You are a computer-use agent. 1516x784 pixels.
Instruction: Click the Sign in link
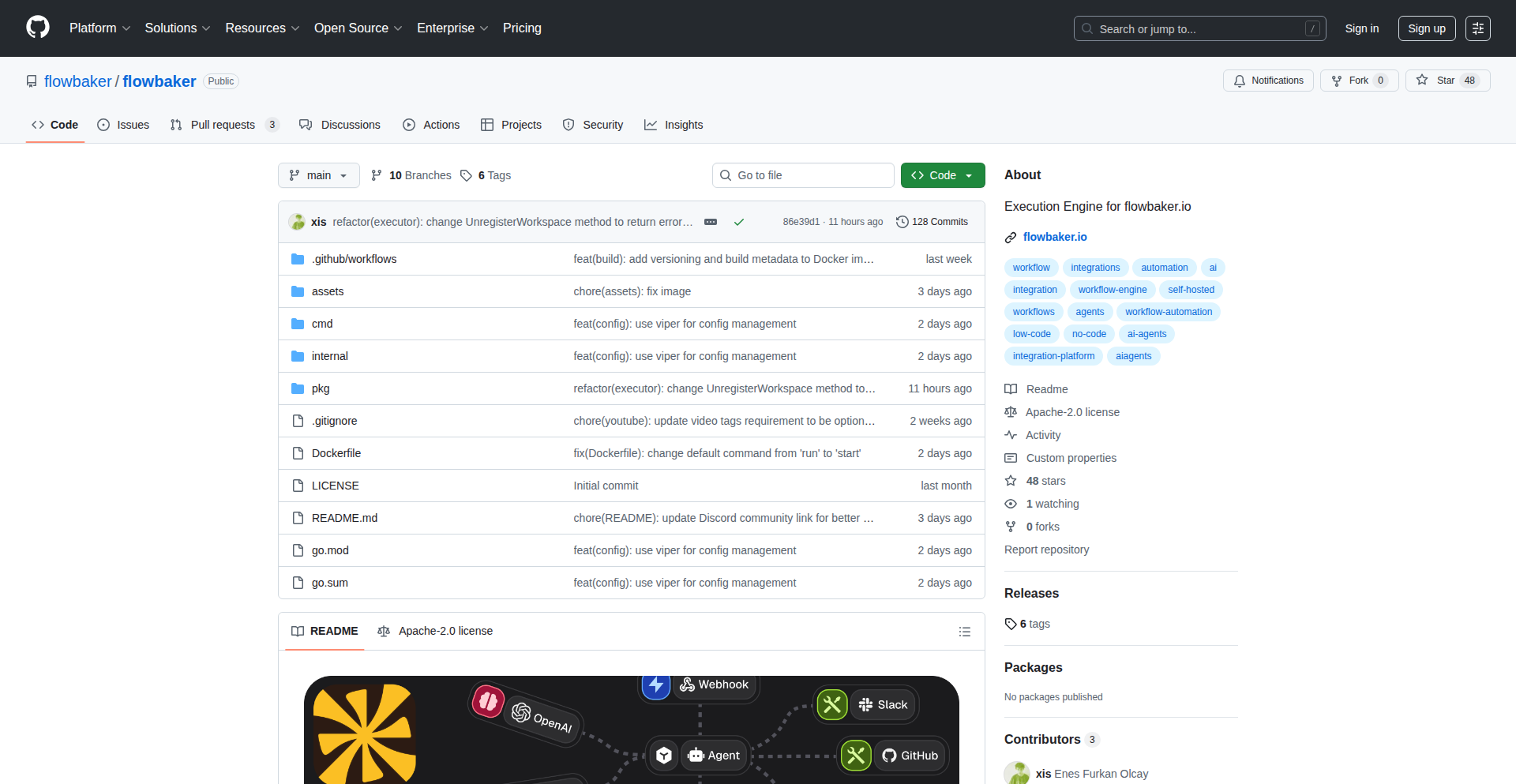1362,28
